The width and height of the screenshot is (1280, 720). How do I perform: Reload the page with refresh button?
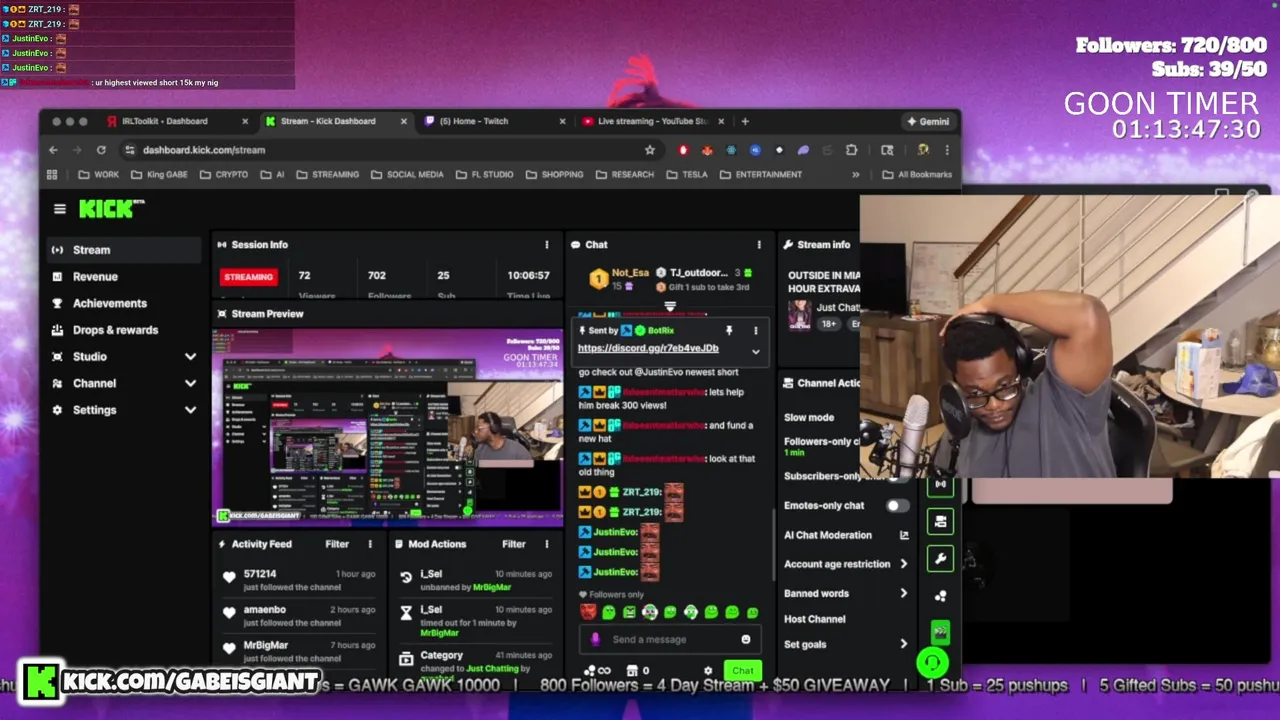101,150
